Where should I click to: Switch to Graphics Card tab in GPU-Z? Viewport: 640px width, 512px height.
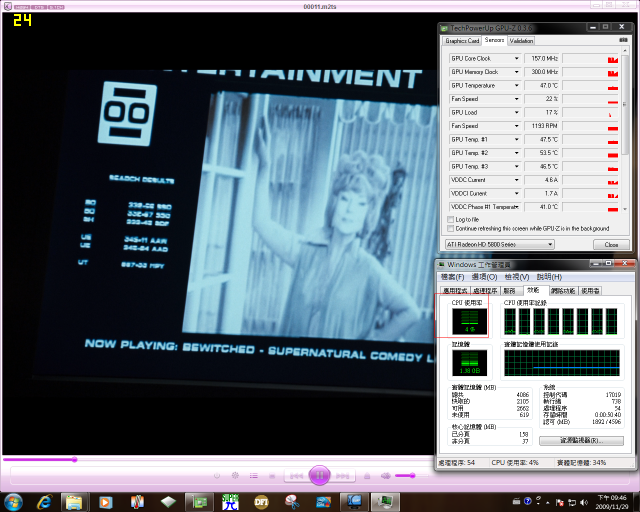[x=462, y=41]
